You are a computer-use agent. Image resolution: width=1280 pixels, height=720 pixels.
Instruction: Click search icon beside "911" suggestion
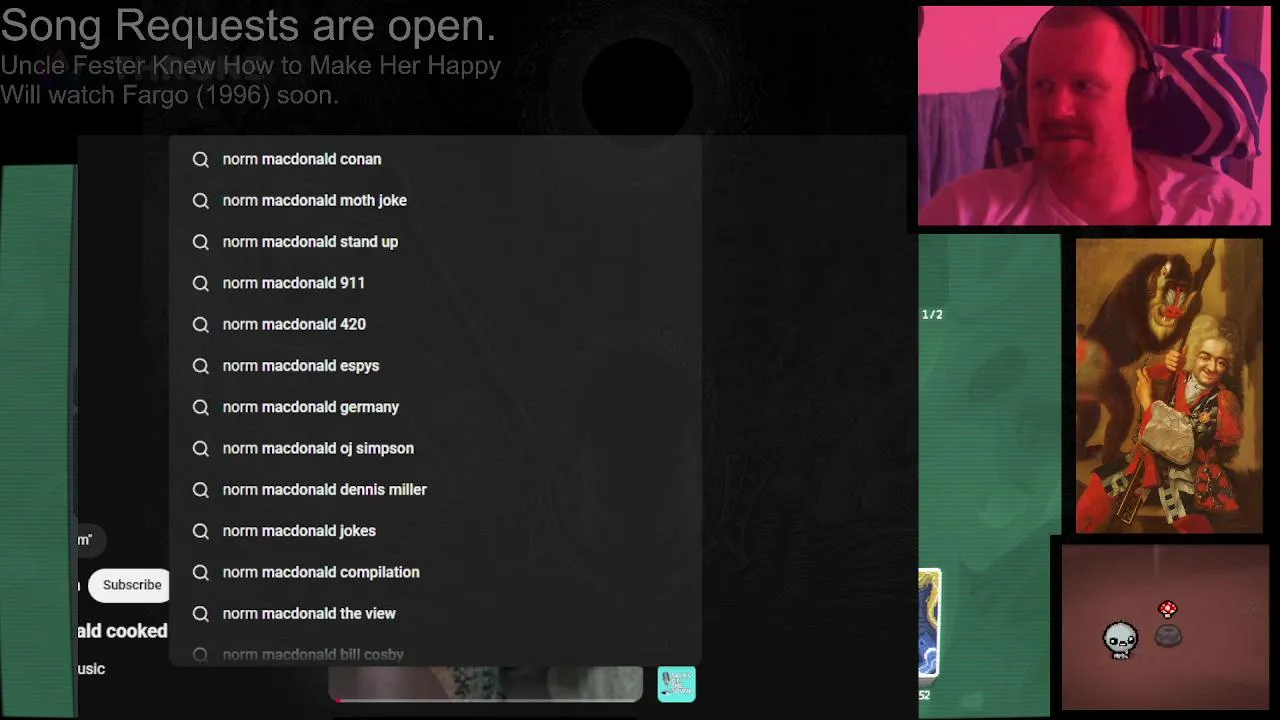point(201,283)
